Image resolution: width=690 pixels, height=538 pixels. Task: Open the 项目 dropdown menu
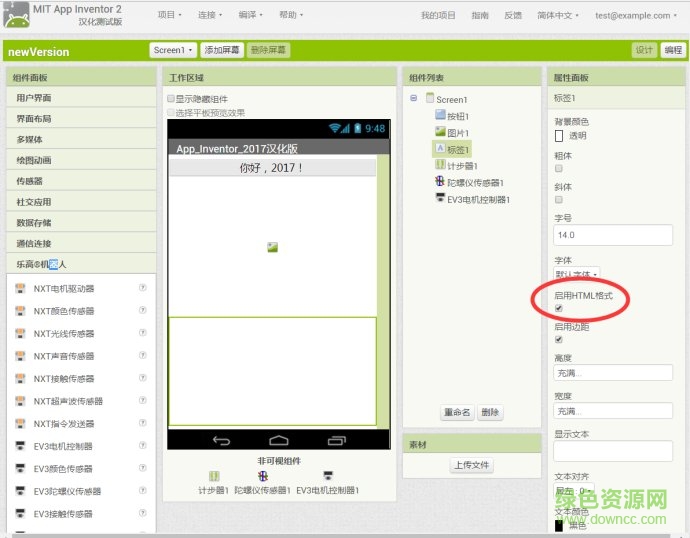tap(169, 15)
